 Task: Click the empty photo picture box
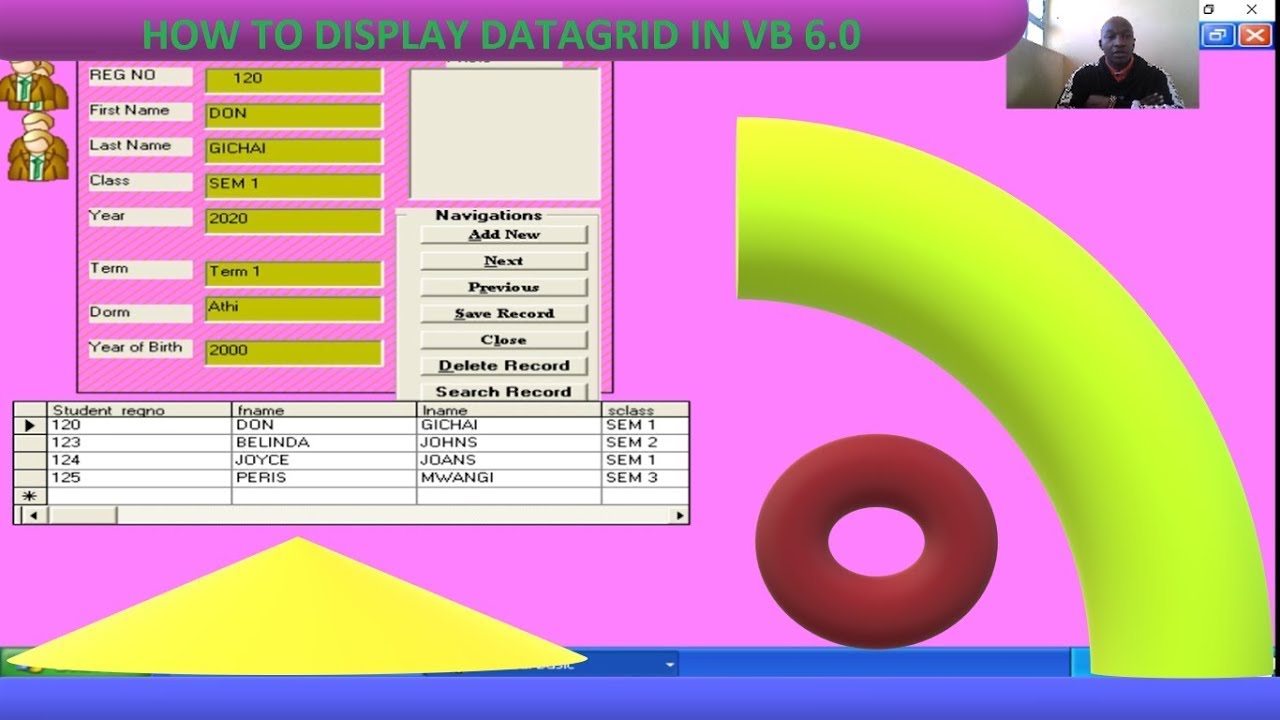504,134
